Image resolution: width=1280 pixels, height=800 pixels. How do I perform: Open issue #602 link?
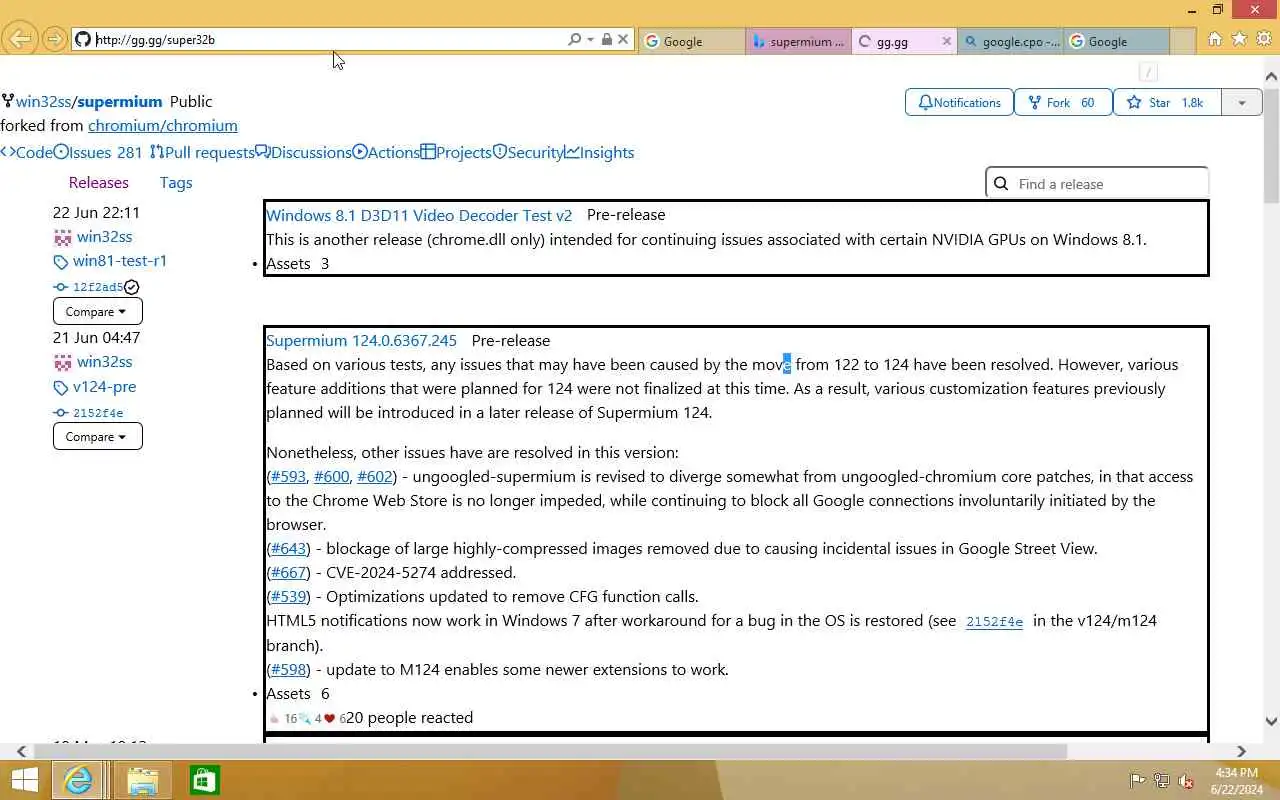point(374,477)
